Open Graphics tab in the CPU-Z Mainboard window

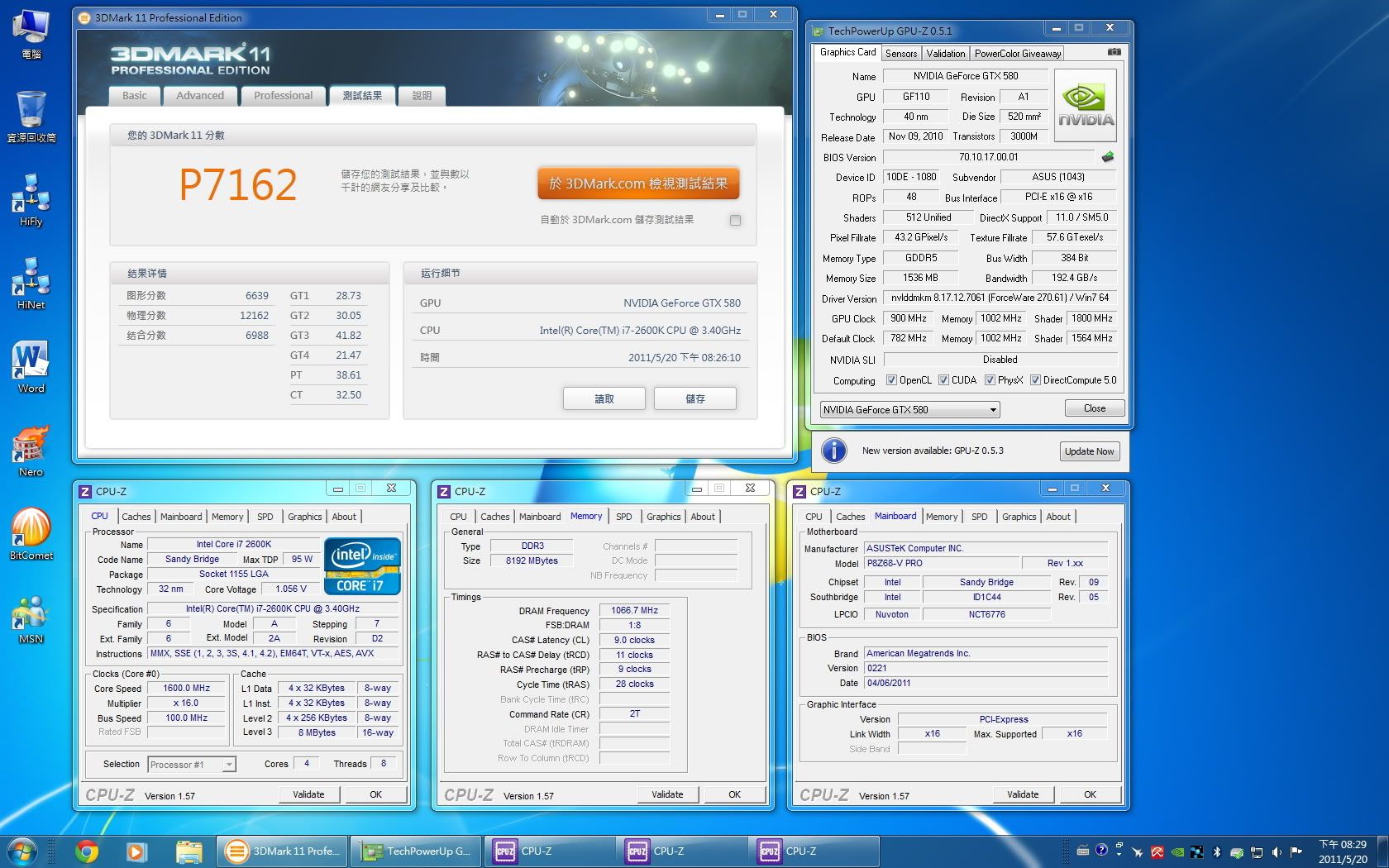1019,517
